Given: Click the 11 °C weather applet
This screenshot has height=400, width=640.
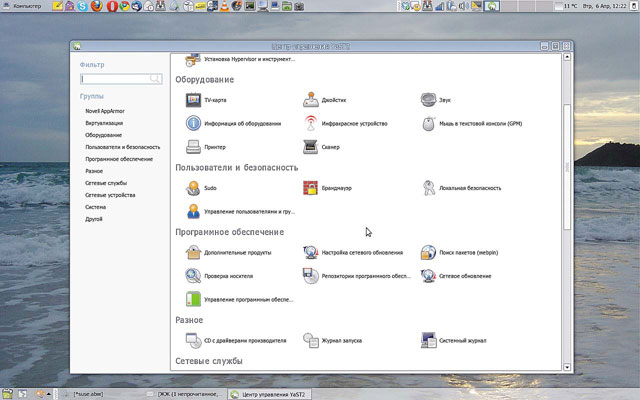Looking at the screenshot, I should coord(567,6).
